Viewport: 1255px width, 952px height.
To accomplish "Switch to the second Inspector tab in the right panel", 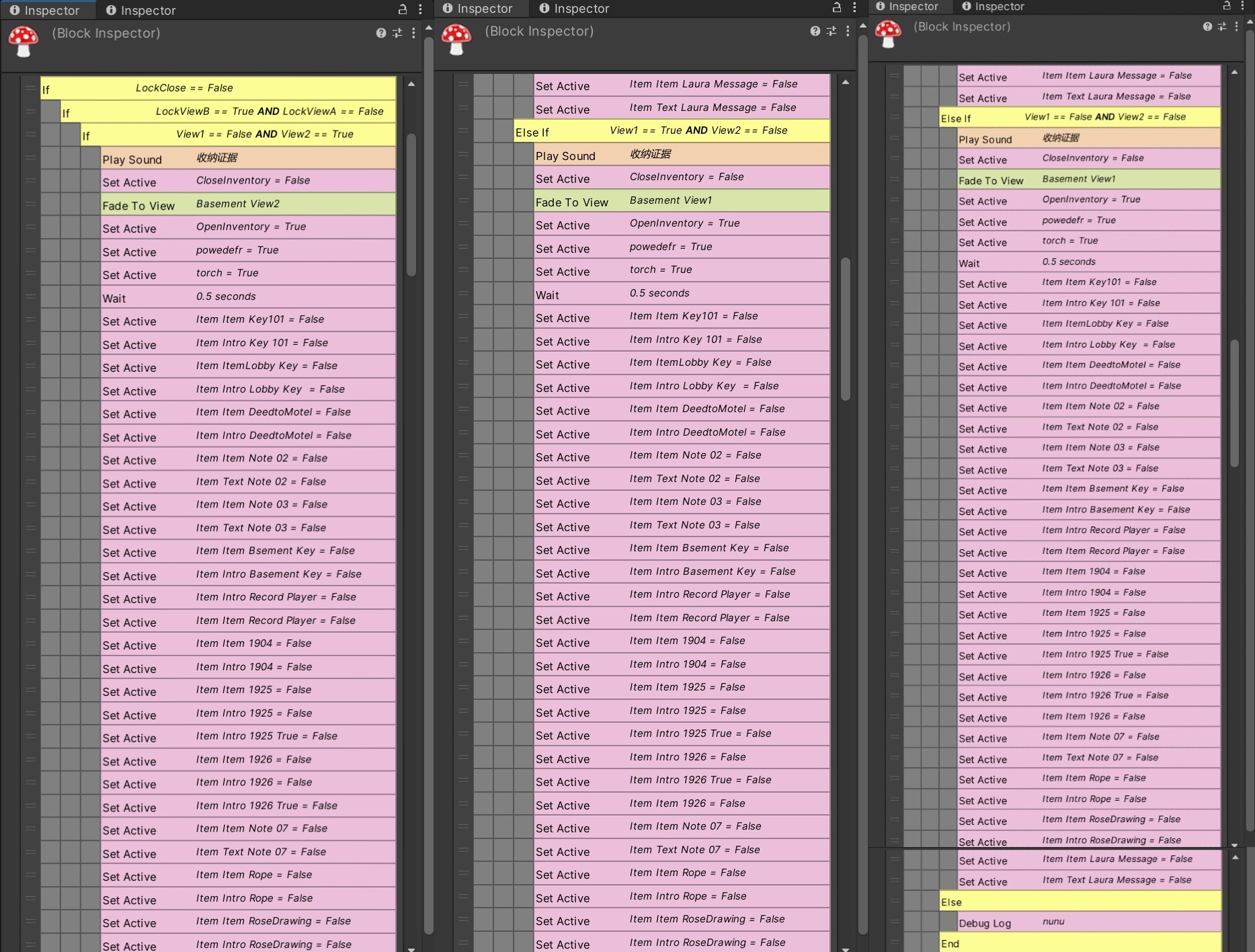I will [994, 6].
